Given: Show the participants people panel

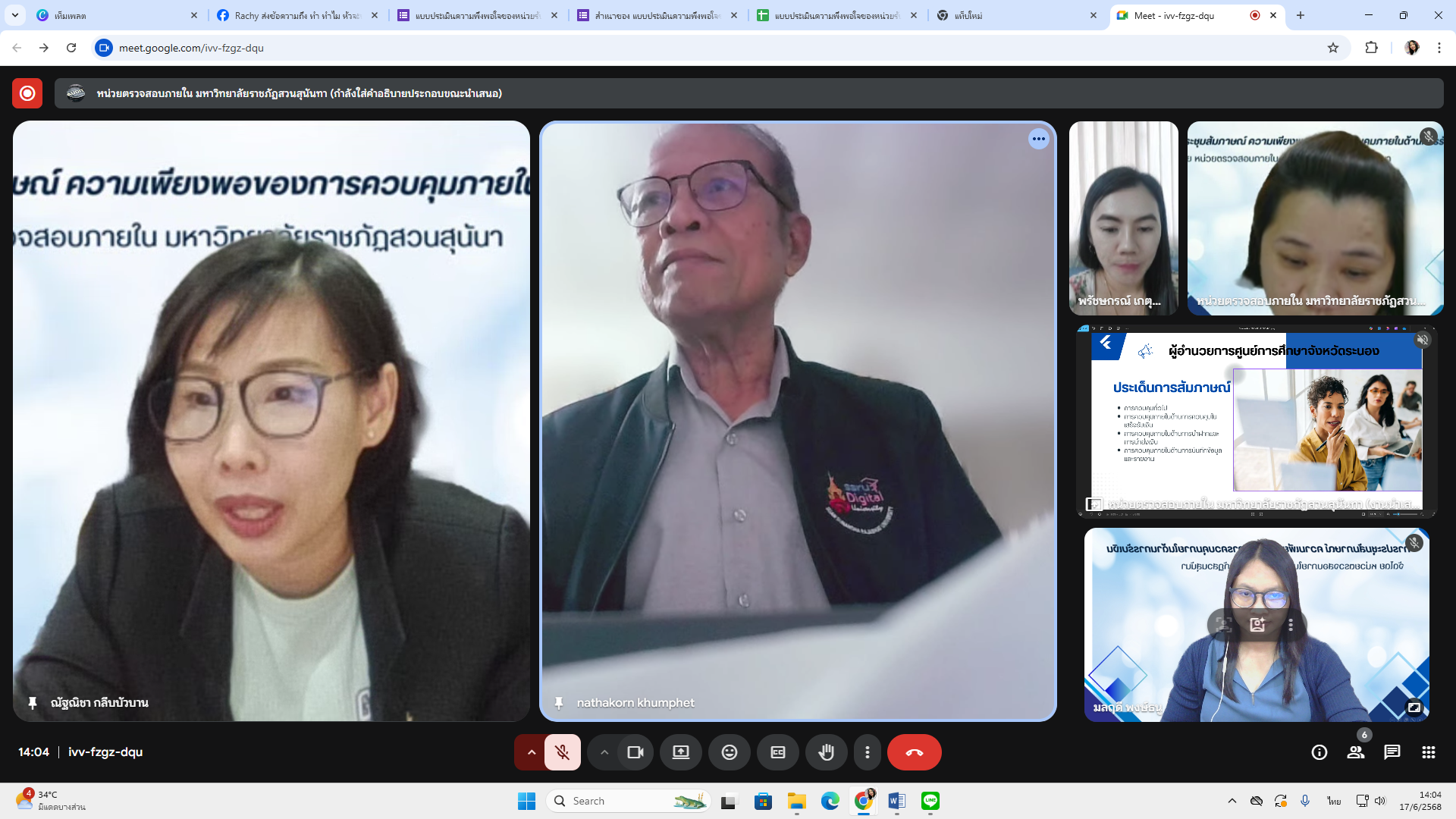Looking at the screenshot, I should tap(1355, 752).
